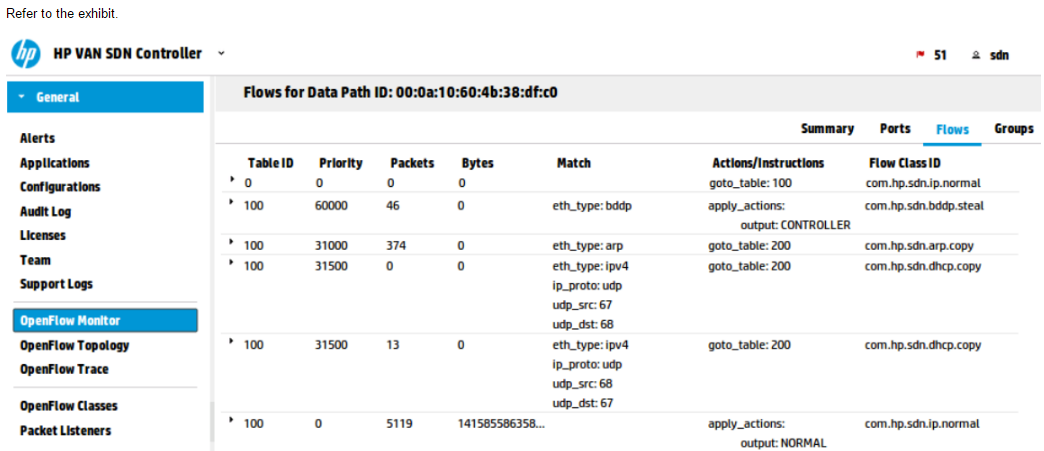Expand the eth_type arp flow row
Viewport: 1044px width, 451px height.
tap(232, 242)
